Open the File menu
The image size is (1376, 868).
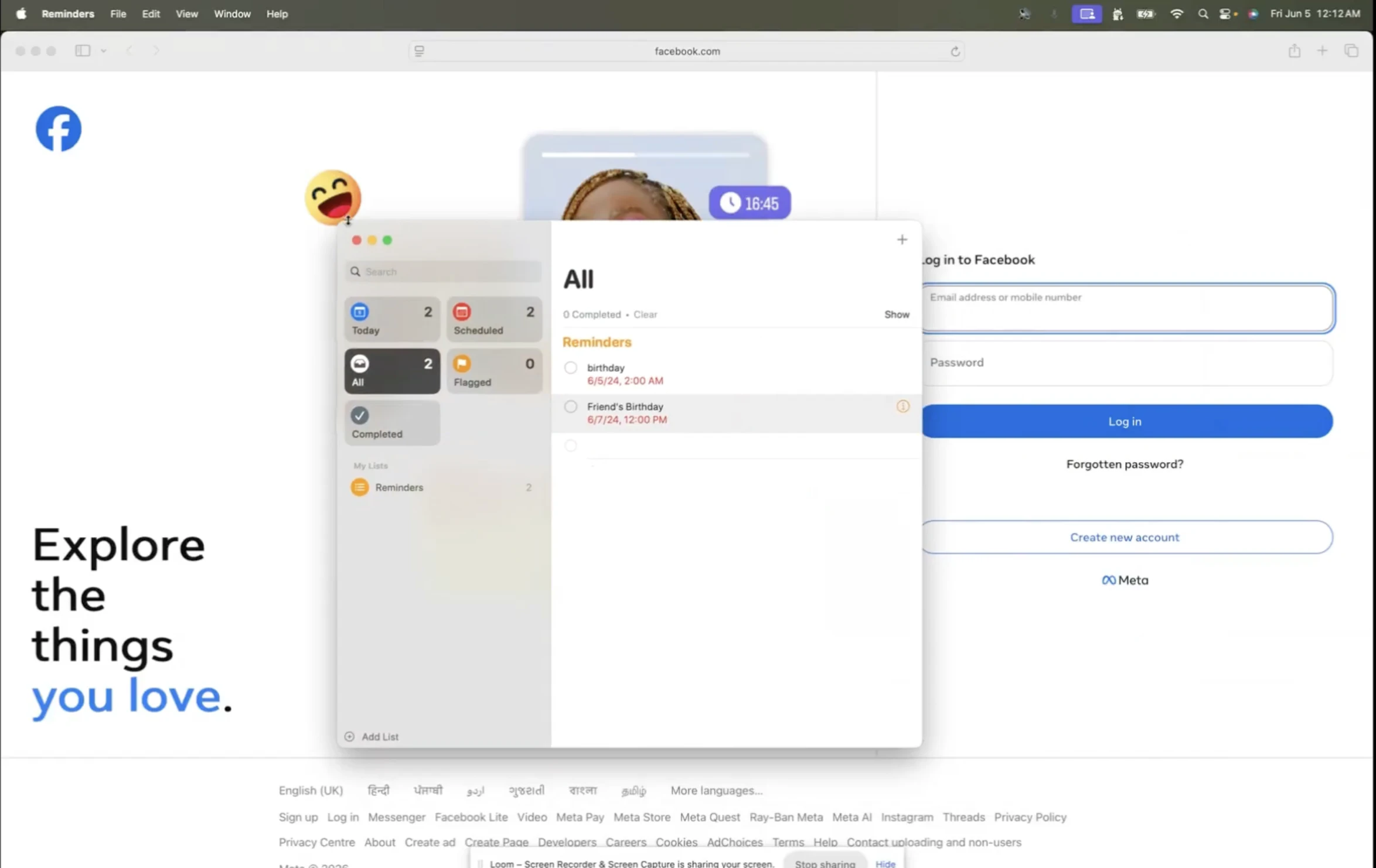click(x=118, y=13)
